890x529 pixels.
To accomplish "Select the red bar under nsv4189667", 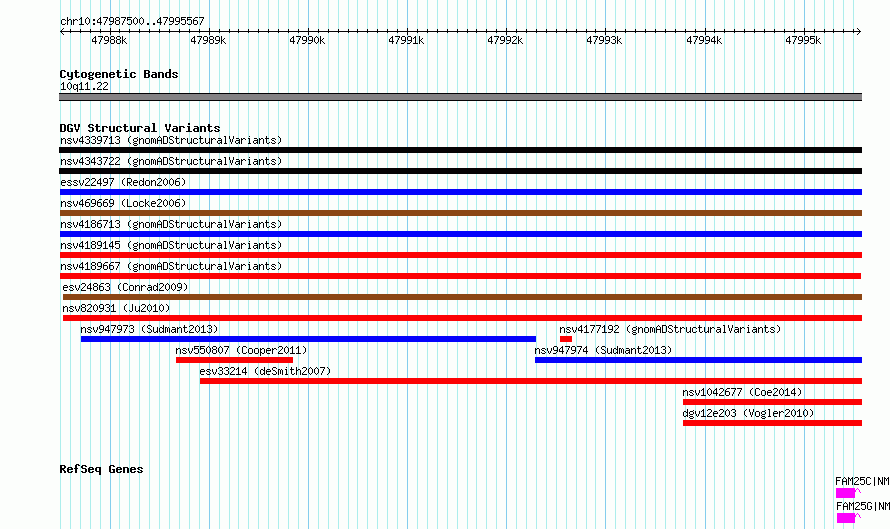I will pyautogui.click(x=460, y=276).
